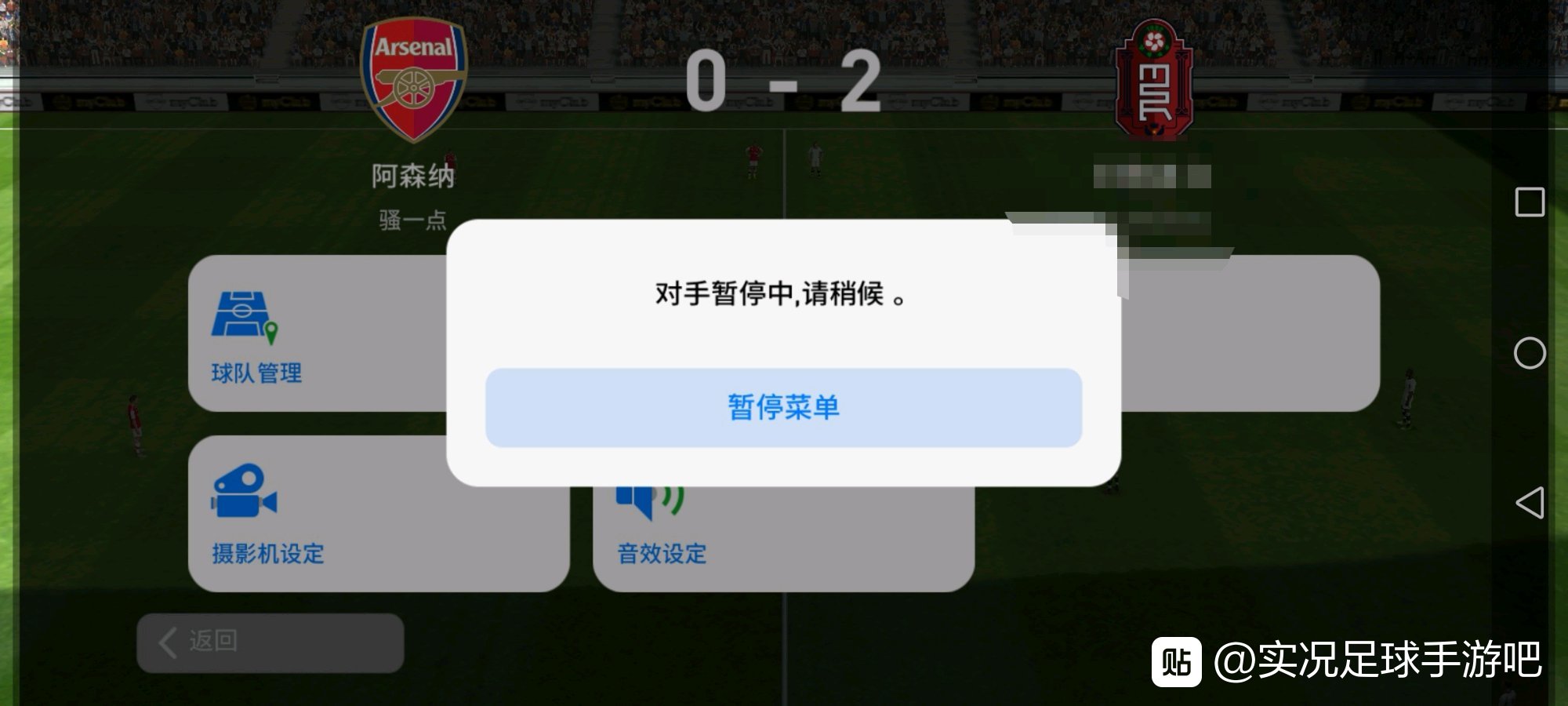Click the 贴 Tieba logo watermark
Viewport: 1568px width, 706px height.
click(1176, 662)
